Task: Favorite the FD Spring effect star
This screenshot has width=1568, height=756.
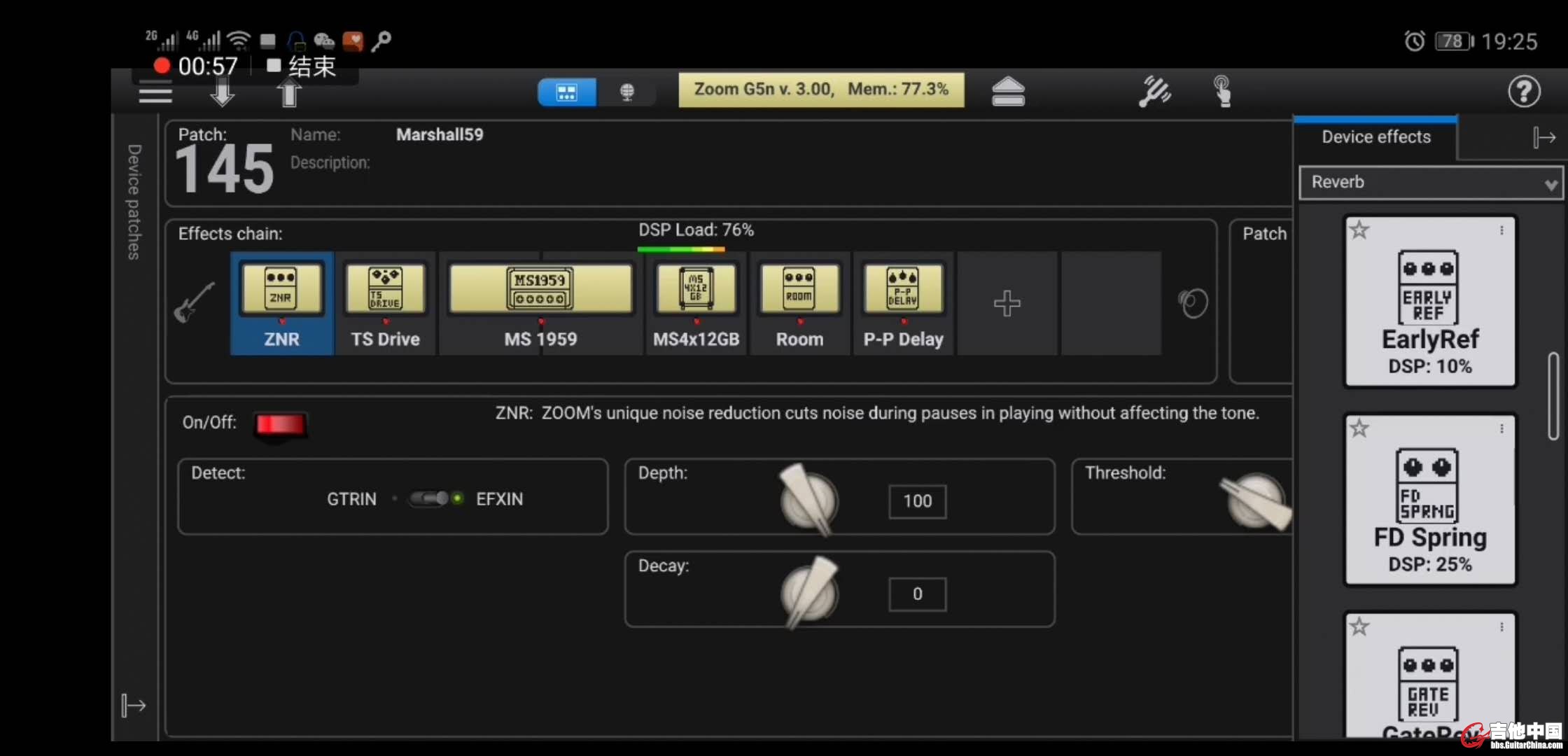Action: point(1359,428)
